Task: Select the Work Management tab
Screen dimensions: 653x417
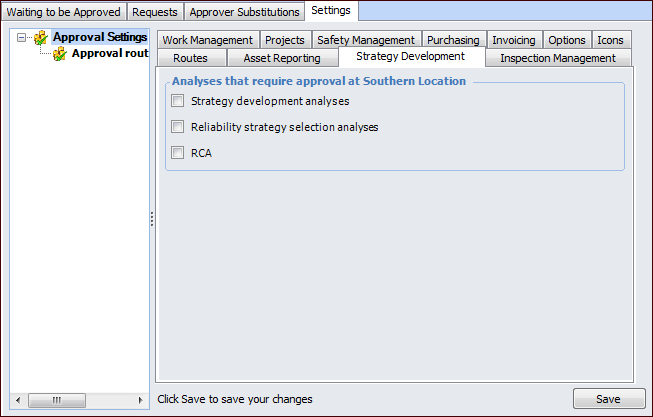Action: [x=208, y=40]
